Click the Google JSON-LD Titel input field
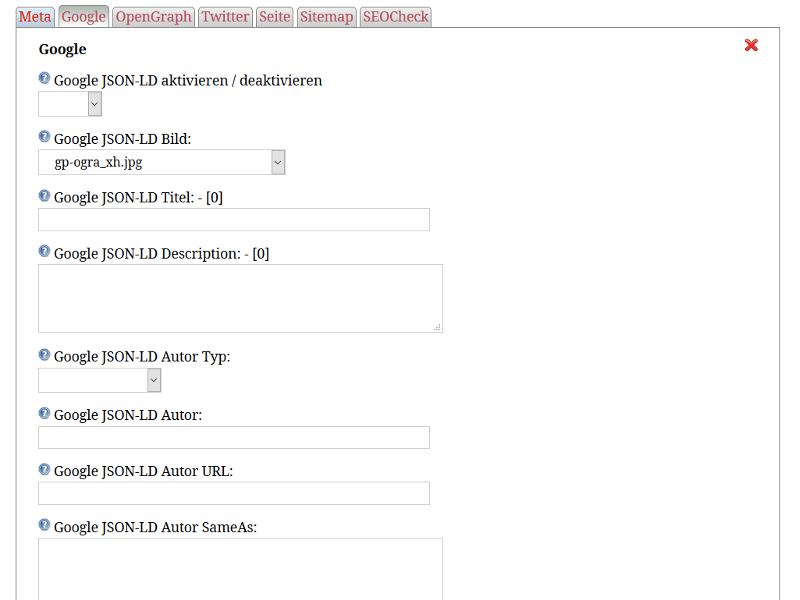 [234, 219]
